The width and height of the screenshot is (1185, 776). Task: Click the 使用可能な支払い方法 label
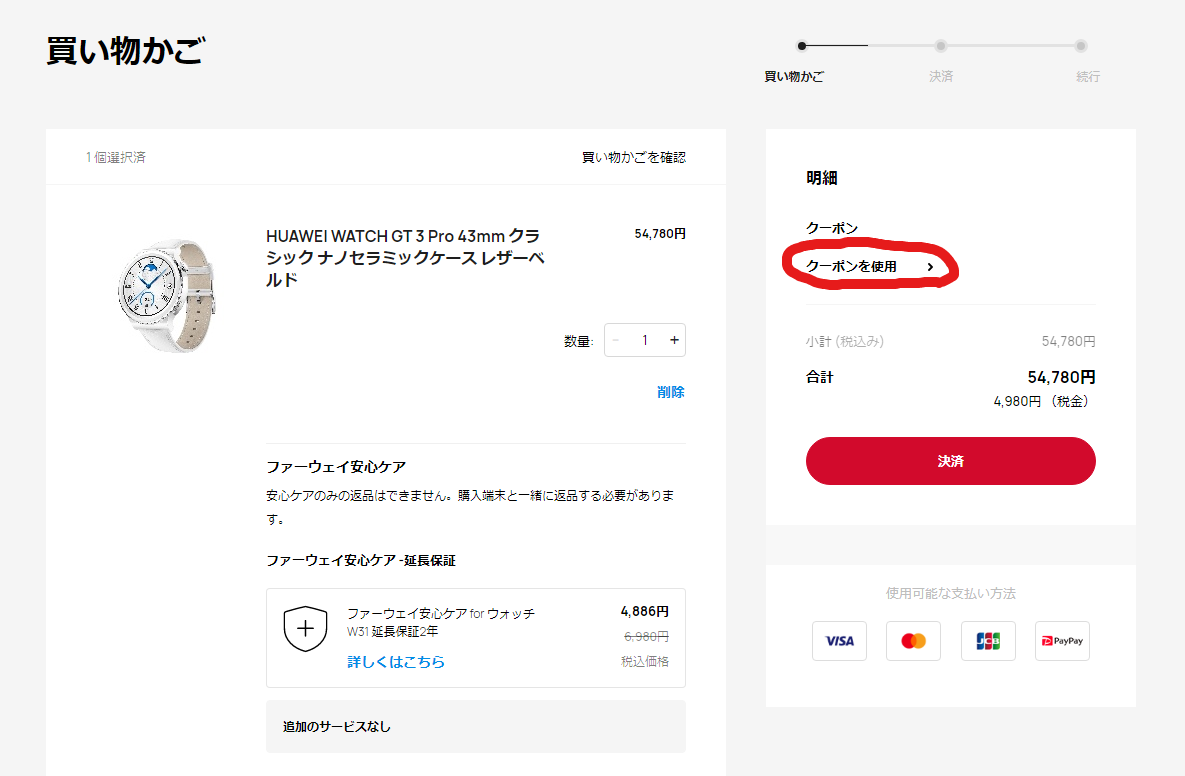pyautogui.click(x=951, y=593)
